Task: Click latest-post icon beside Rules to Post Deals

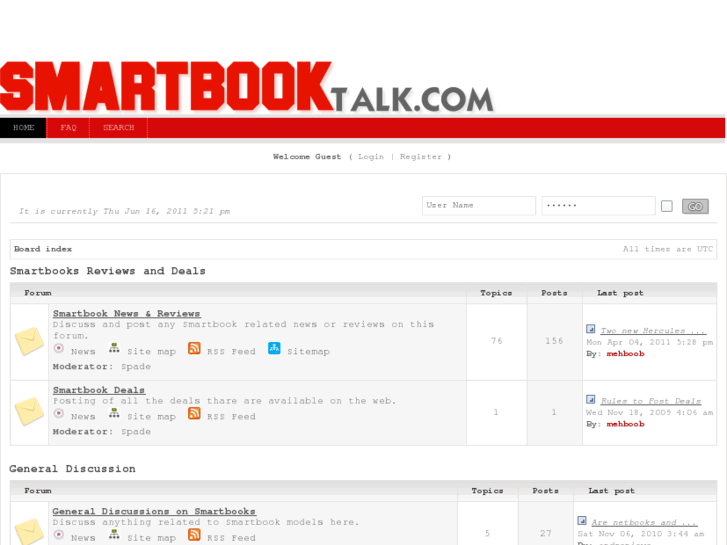Action: click(590, 399)
